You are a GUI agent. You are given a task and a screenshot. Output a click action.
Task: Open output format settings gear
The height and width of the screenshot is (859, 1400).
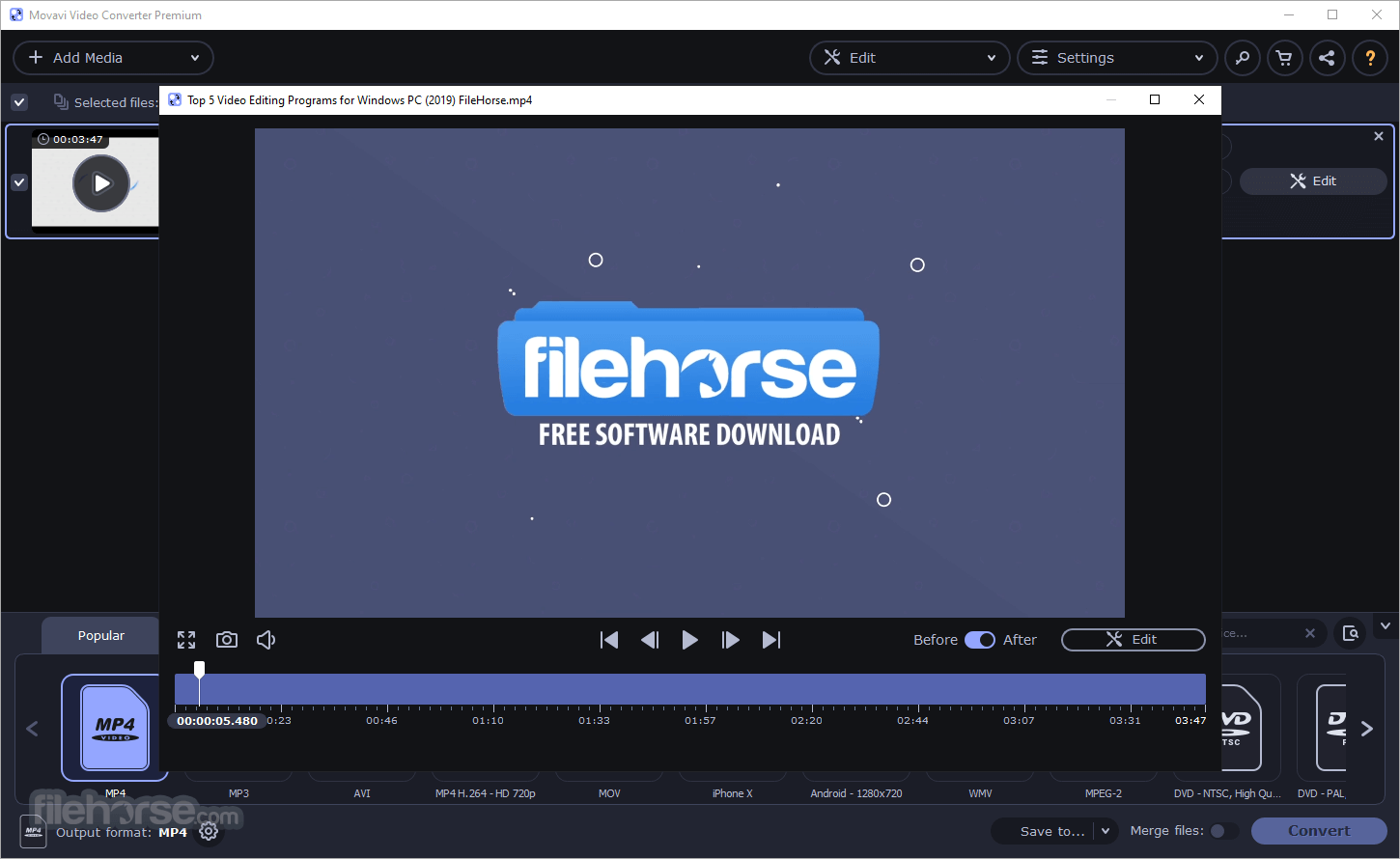(209, 831)
